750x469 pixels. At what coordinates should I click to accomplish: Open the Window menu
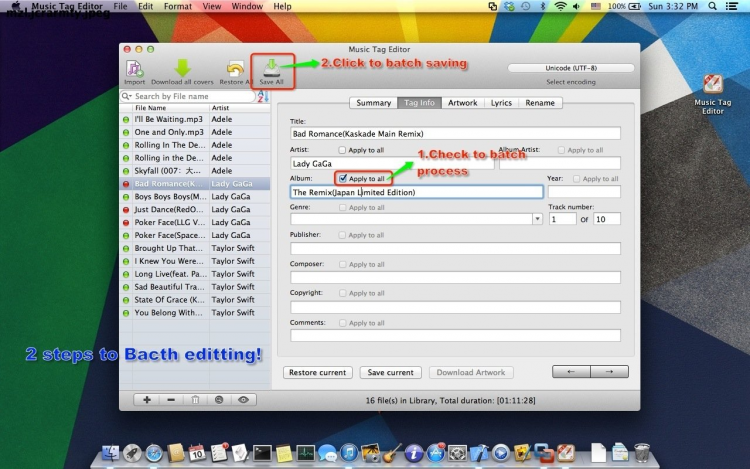coord(247,6)
